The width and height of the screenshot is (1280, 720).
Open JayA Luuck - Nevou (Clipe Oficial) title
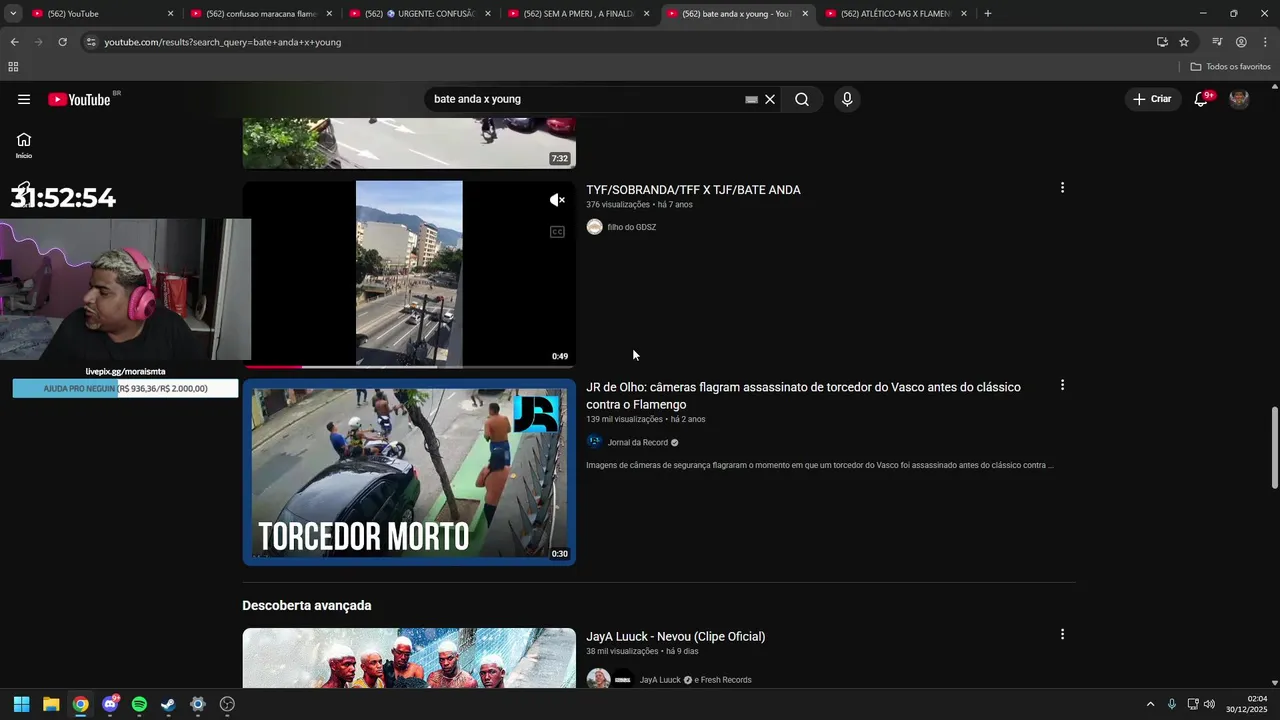coord(675,636)
